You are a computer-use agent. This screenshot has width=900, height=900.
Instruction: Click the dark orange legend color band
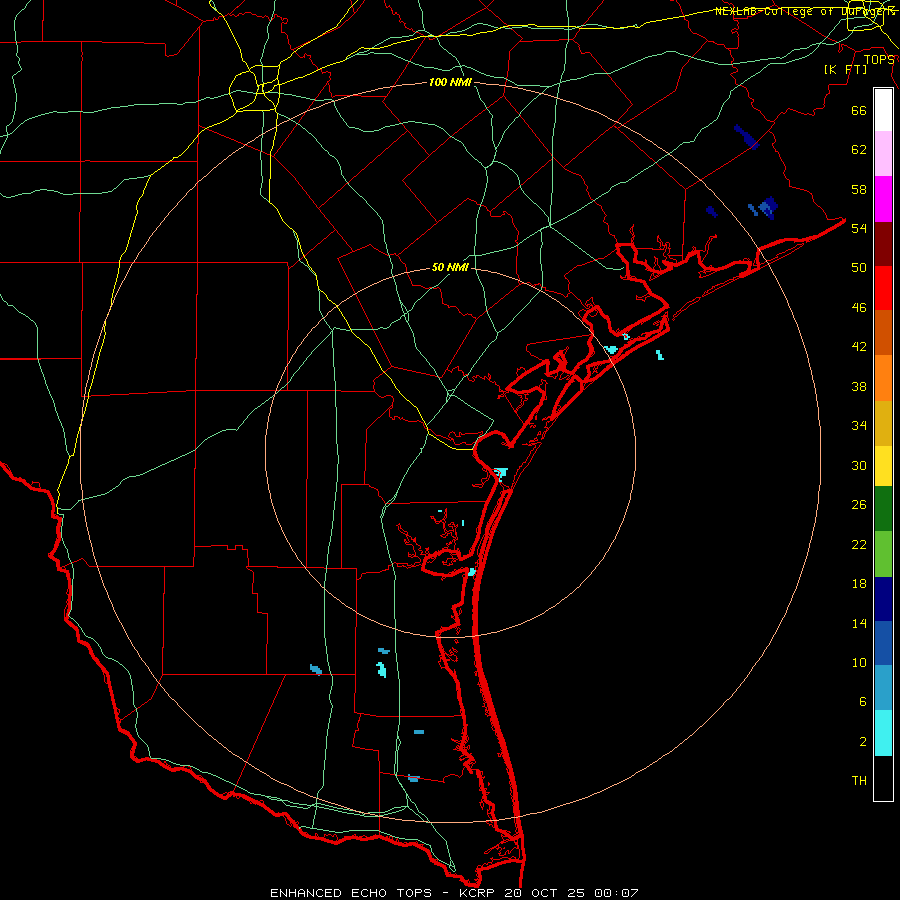click(883, 332)
